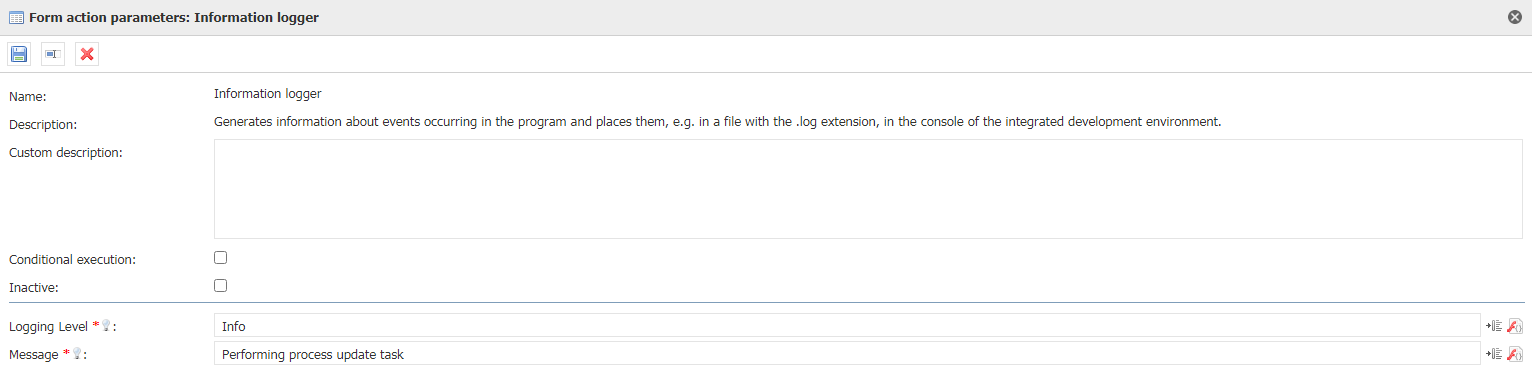Click into the Custom description text area
1532x376 pixels.
(x=868, y=189)
